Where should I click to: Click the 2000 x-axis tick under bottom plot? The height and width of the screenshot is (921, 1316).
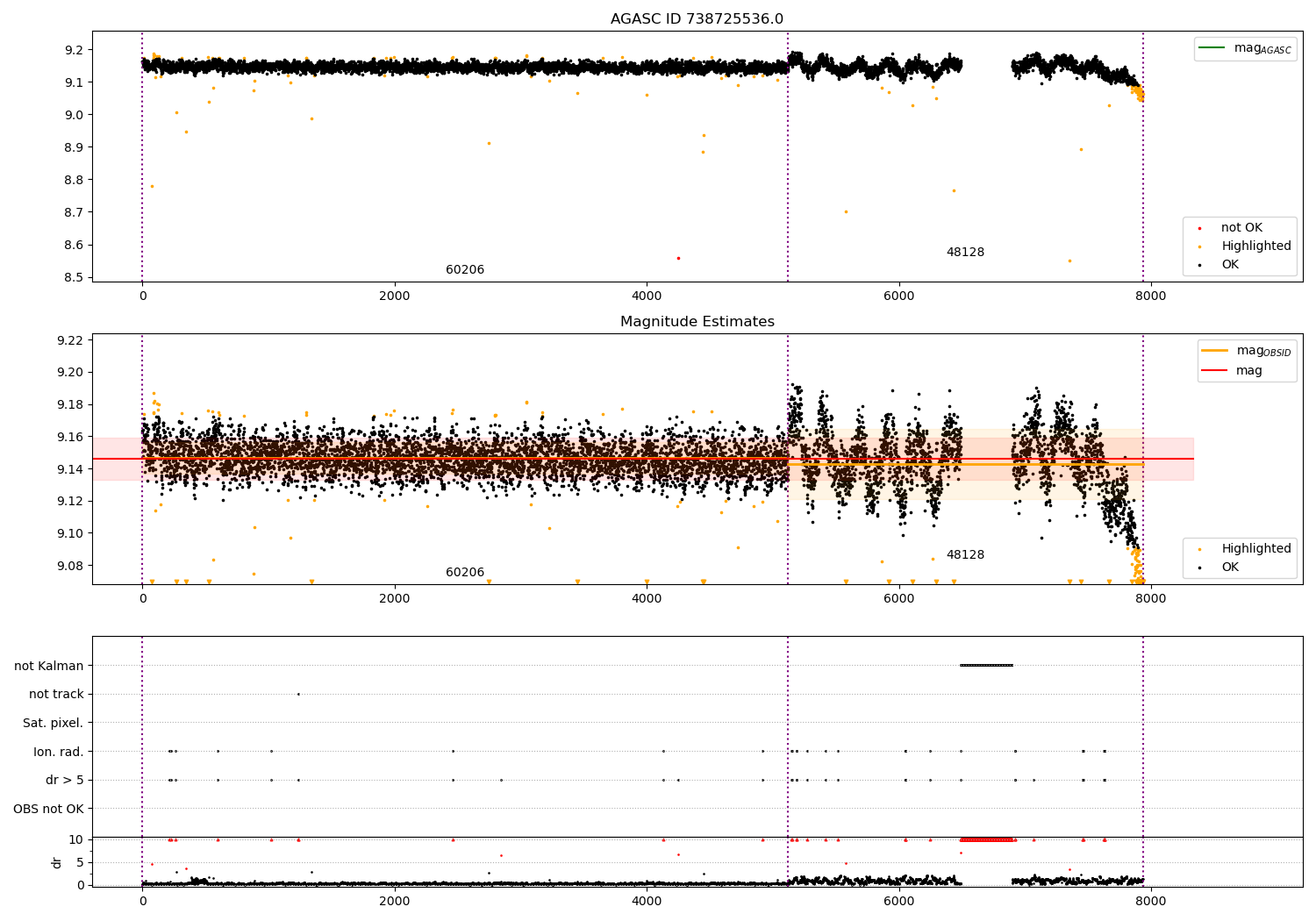395,901
